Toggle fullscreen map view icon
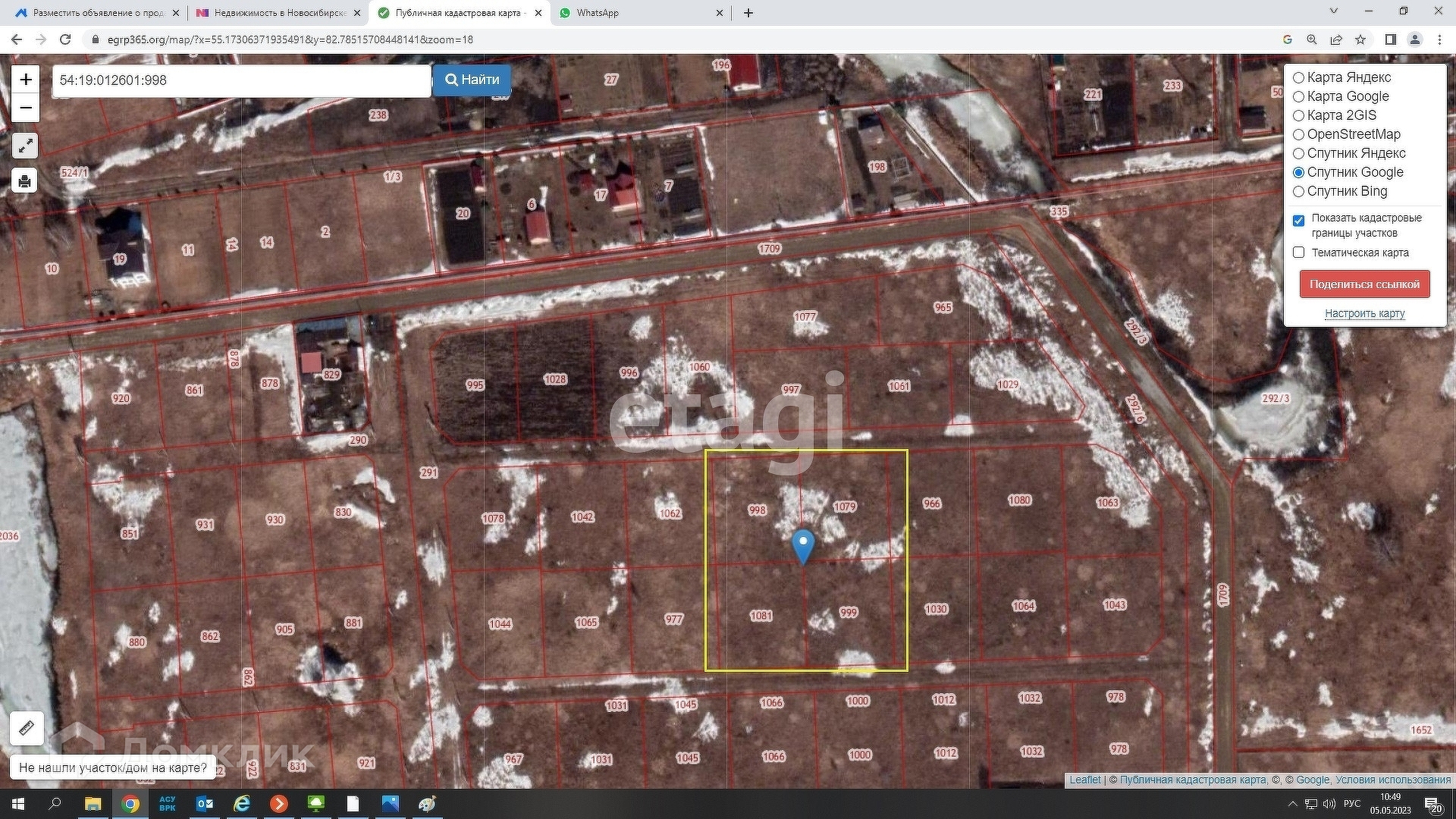Image resolution: width=1456 pixels, height=819 pixels. (x=25, y=146)
